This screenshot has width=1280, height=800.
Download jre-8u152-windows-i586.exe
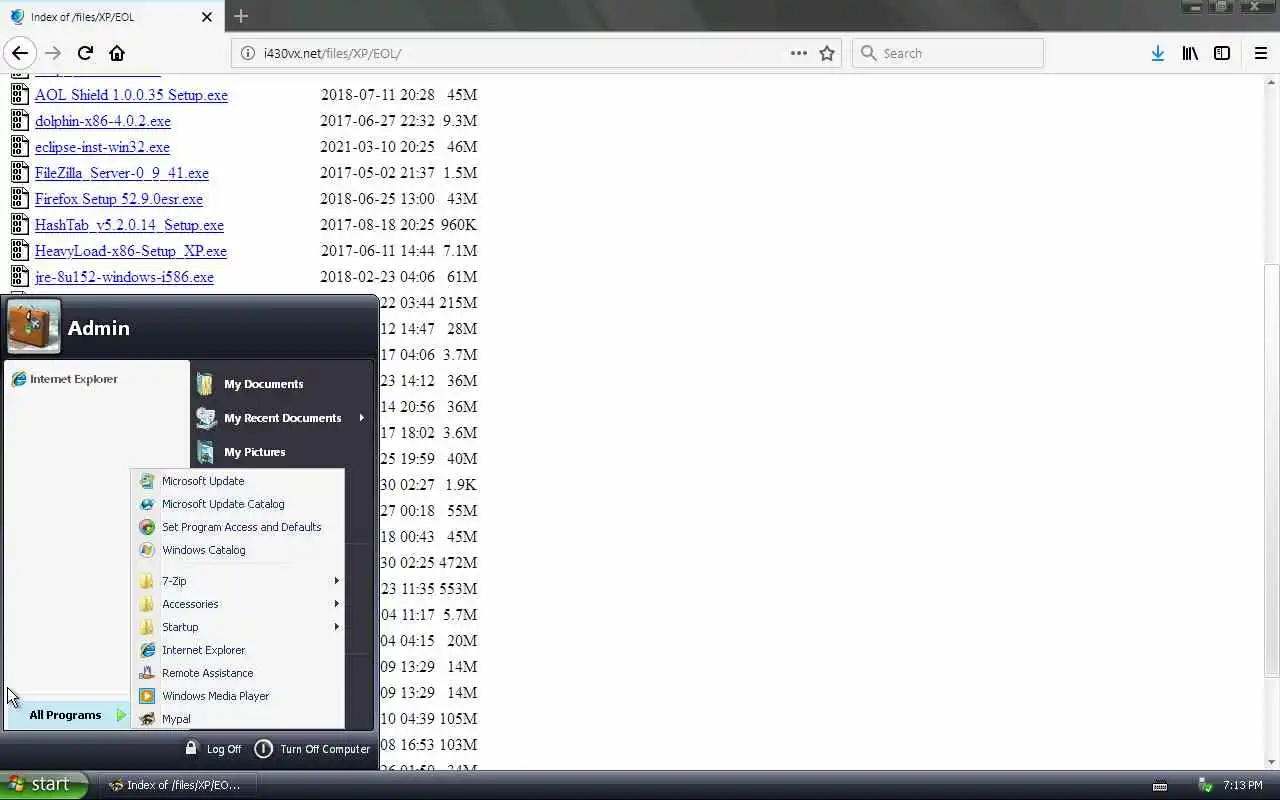coord(124,277)
